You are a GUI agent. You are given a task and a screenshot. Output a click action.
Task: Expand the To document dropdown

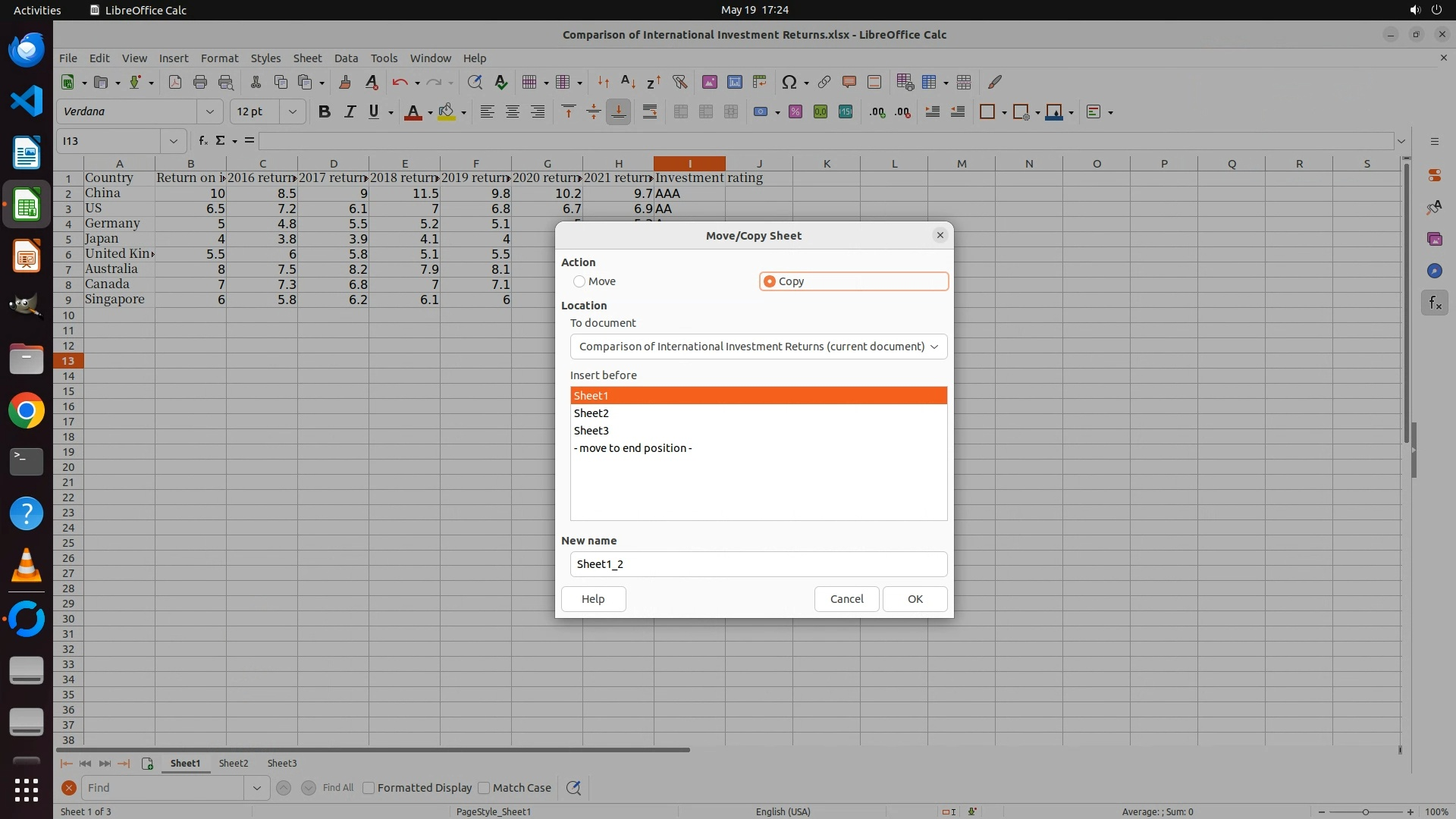(x=758, y=347)
